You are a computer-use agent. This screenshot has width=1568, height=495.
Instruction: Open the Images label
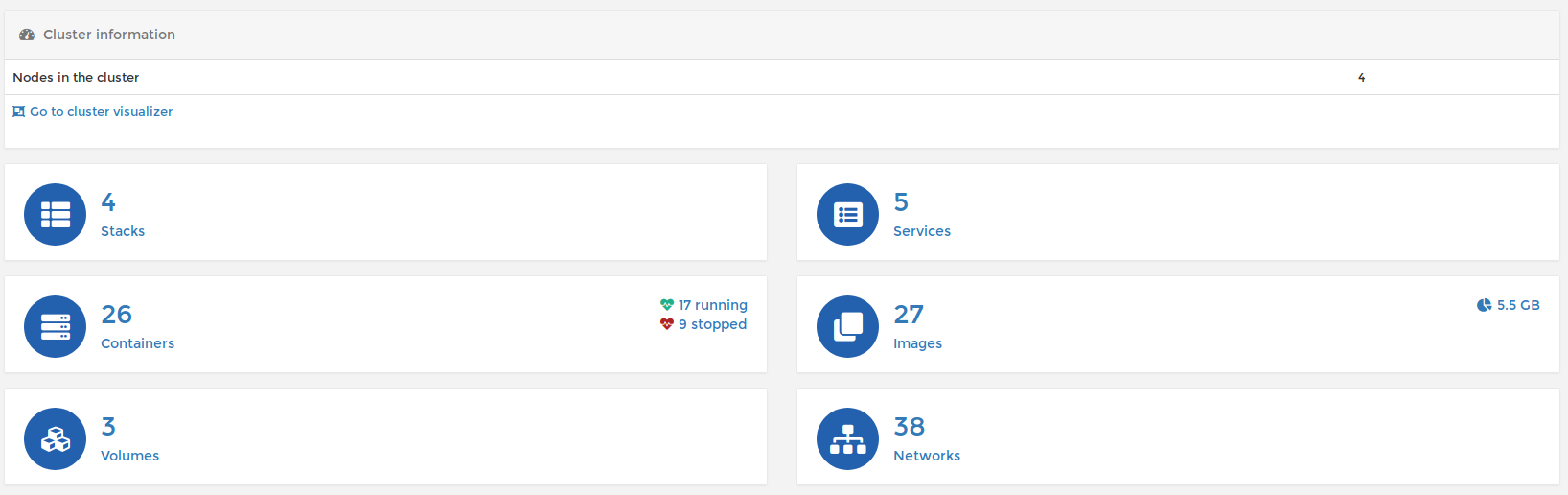pyautogui.click(x=917, y=343)
